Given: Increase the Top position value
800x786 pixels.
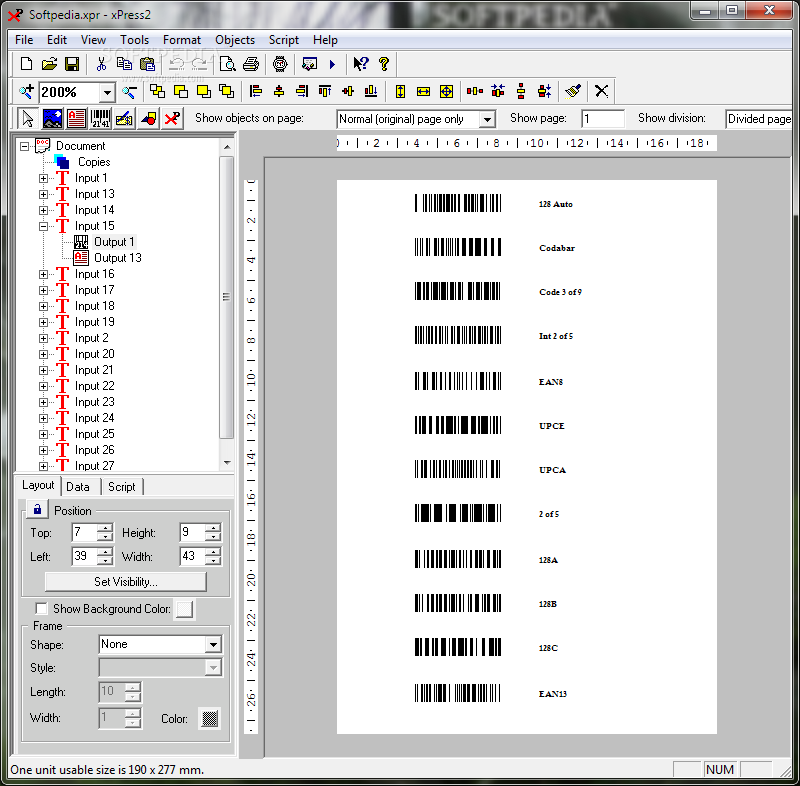Looking at the screenshot, I should click(105, 528).
